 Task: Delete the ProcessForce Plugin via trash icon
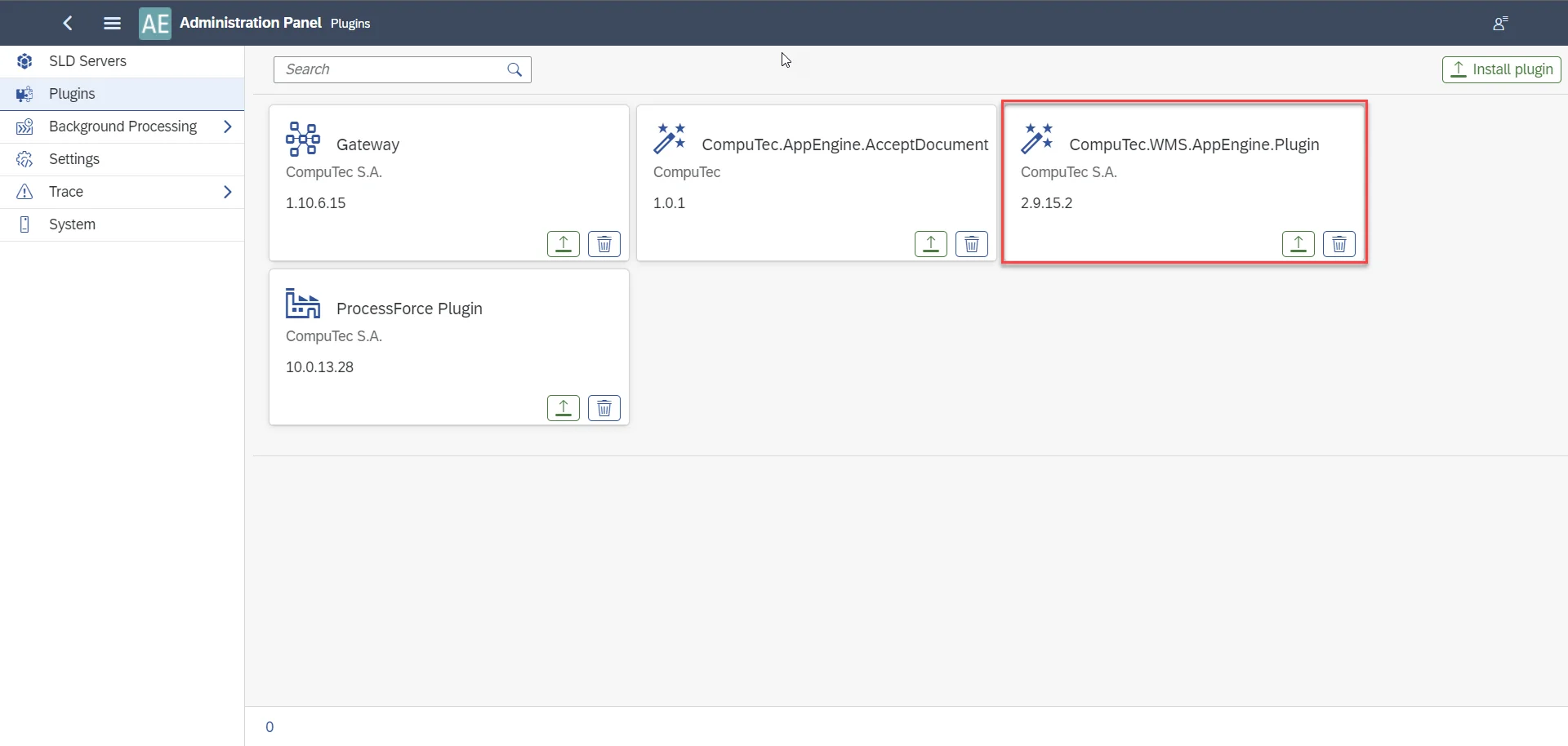coord(604,407)
